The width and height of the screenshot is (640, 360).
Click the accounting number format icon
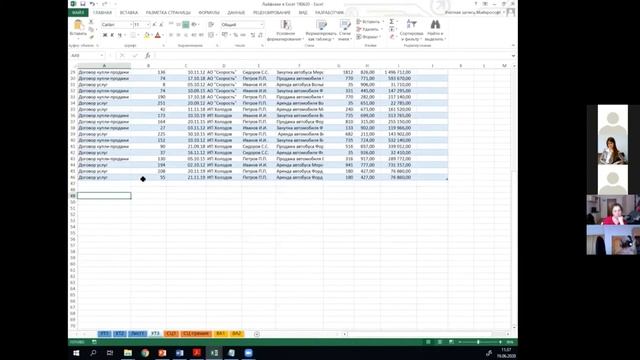click(x=225, y=36)
